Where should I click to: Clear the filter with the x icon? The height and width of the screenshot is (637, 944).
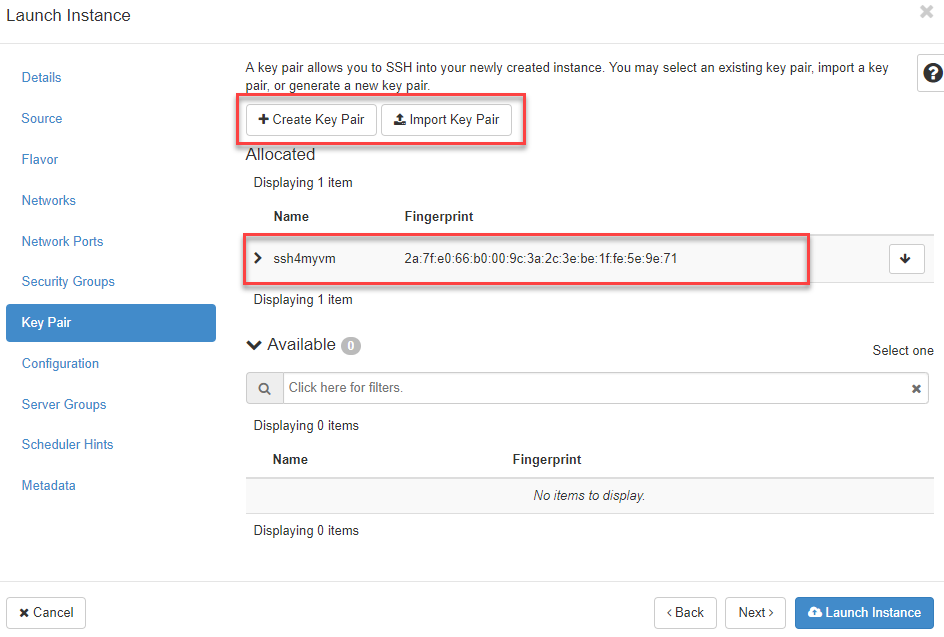[x=915, y=389]
